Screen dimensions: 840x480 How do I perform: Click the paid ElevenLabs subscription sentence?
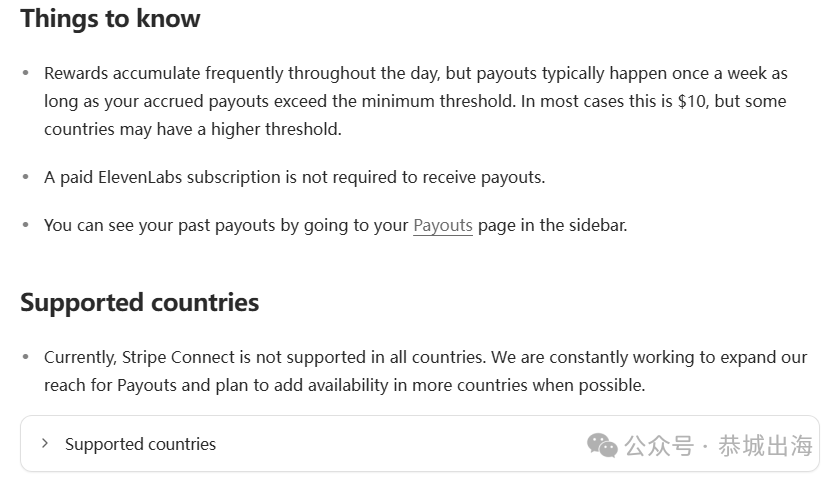click(x=295, y=177)
